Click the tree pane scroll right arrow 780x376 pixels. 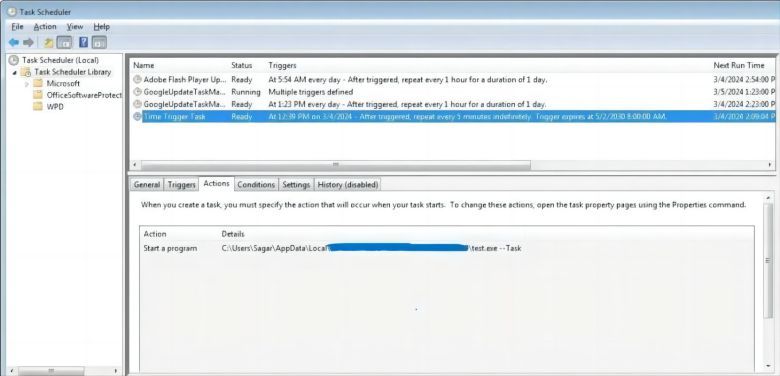tap(115, 371)
